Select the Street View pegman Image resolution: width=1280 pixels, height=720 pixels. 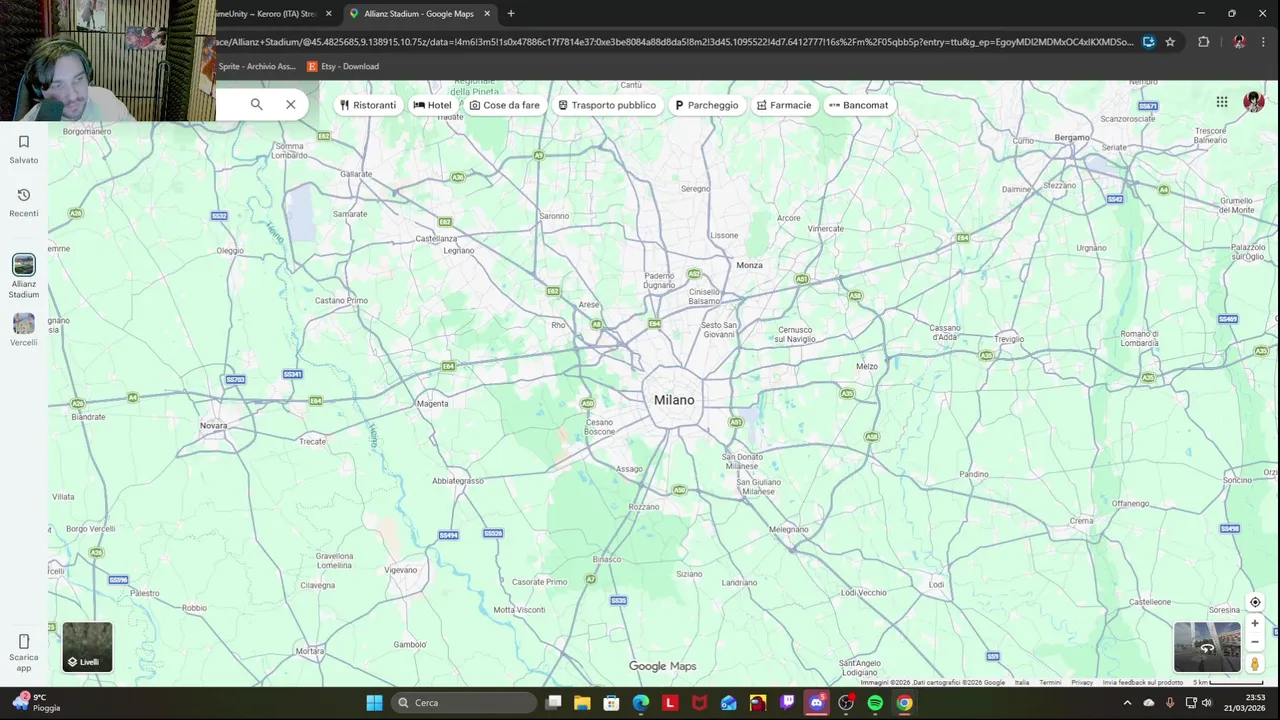tap(1255, 664)
